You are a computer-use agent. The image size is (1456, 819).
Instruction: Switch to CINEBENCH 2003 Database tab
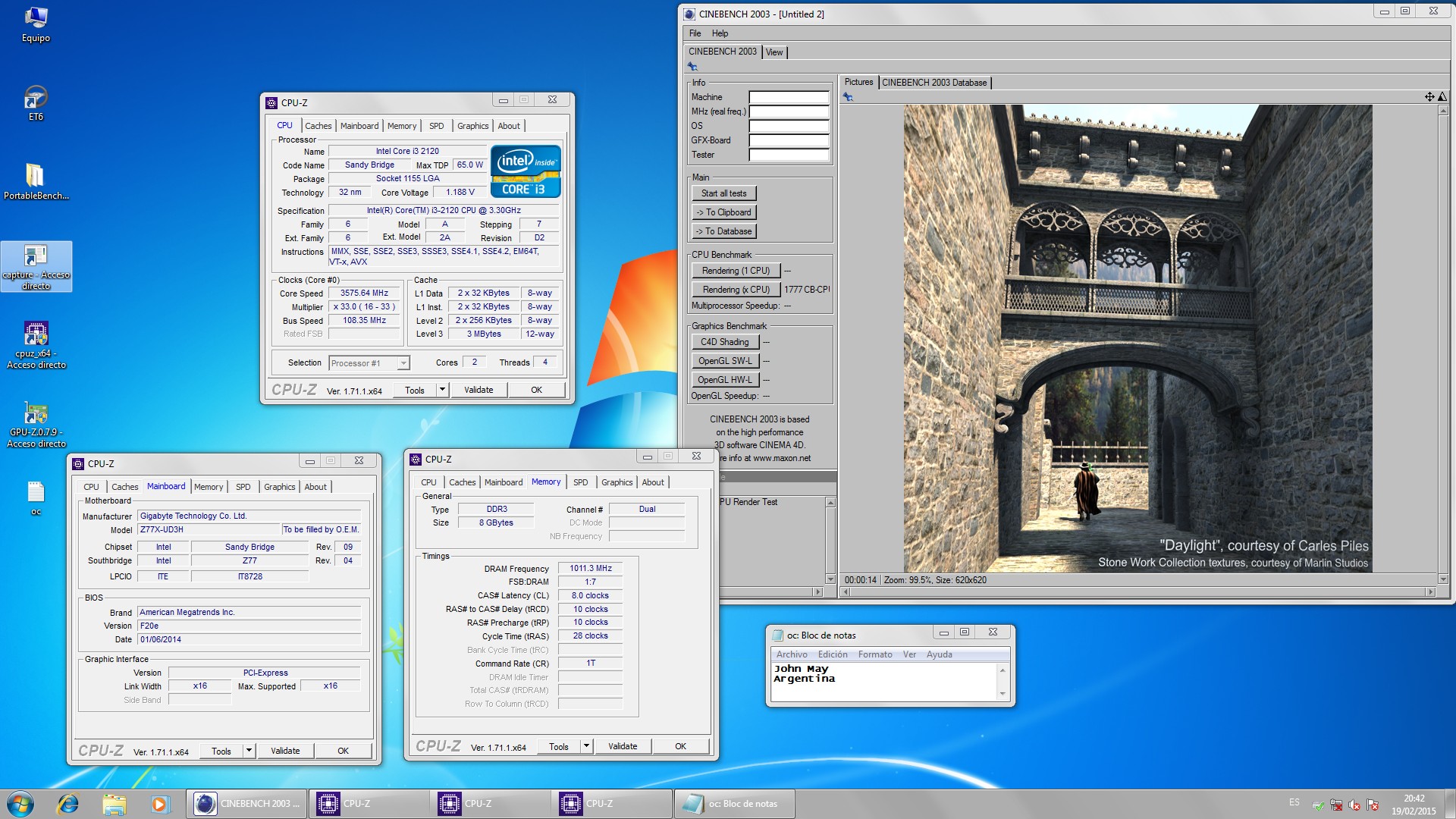(x=934, y=83)
